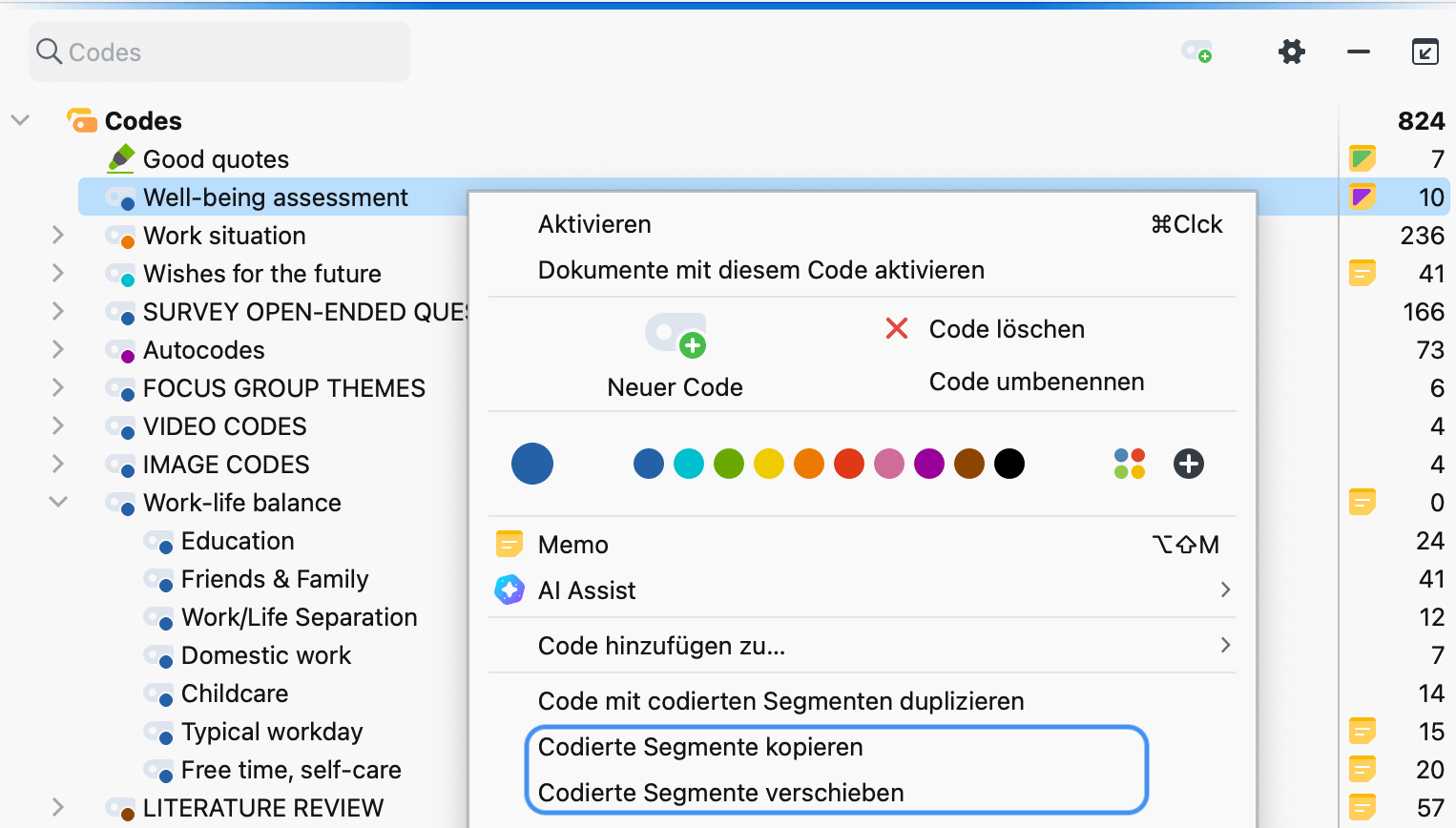Collapse the Codes root node
The height and width of the screenshot is (828, 1456).
pos(20,120)
